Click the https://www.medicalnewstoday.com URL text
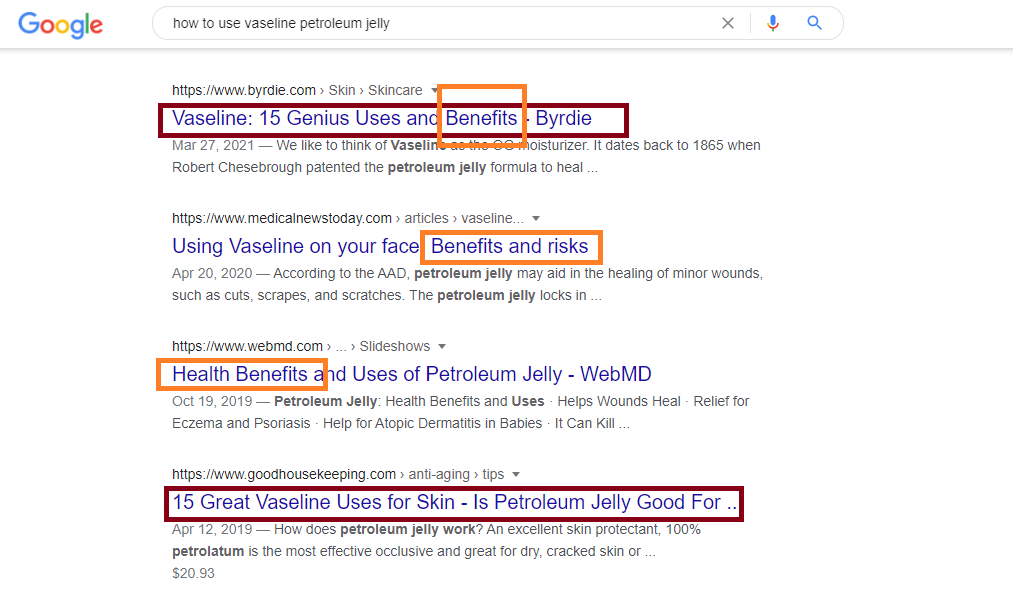Image resolution: width=1013 pixels, height=596 pixels. click(282, 218)
